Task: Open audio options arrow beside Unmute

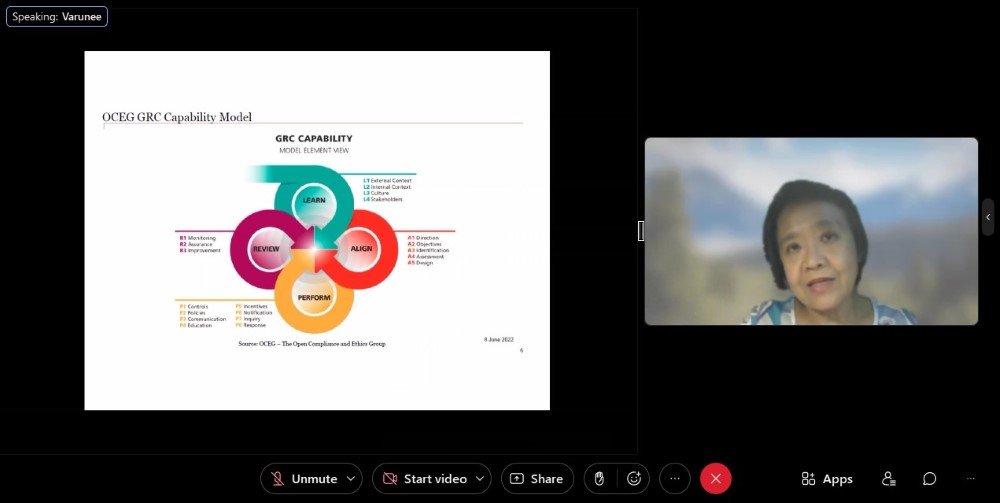Action: pos(351,479)
